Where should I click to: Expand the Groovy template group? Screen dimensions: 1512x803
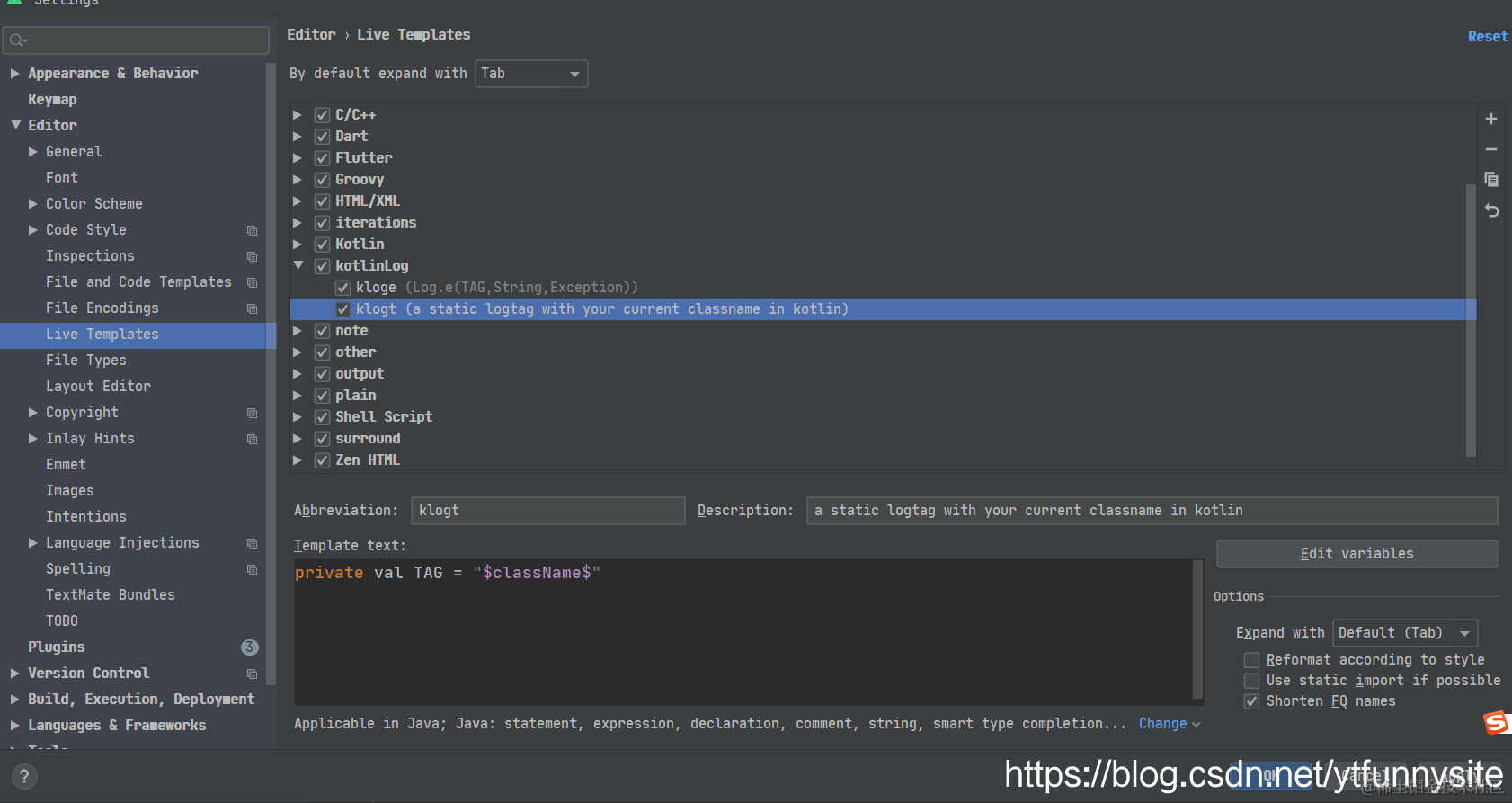point(298,180)
